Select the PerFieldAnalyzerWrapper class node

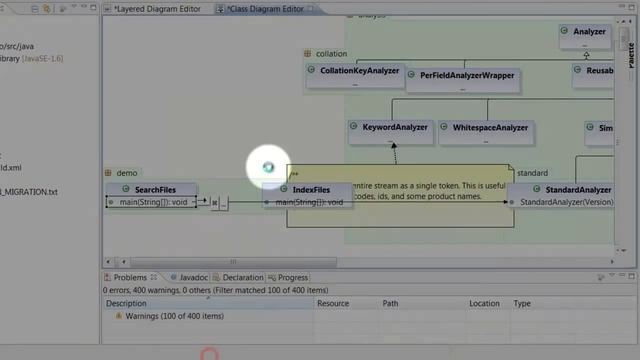click(x=462, y=80)
